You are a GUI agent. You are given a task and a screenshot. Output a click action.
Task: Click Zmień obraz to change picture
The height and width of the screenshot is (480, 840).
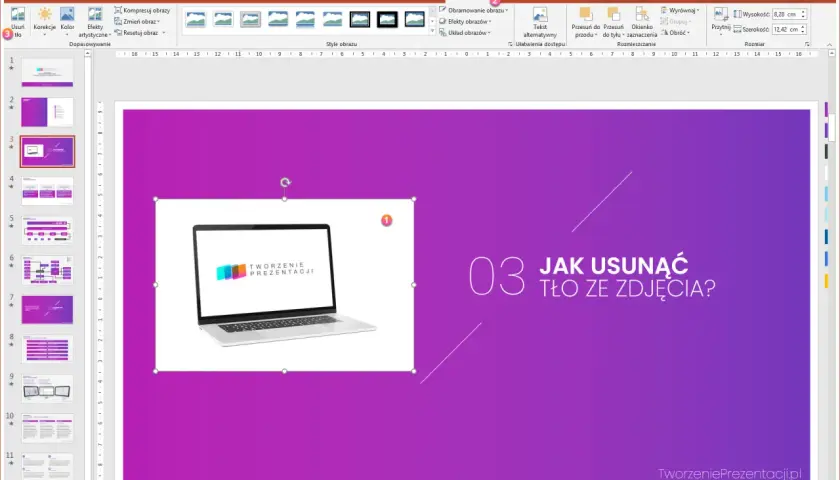click(138, 21)
